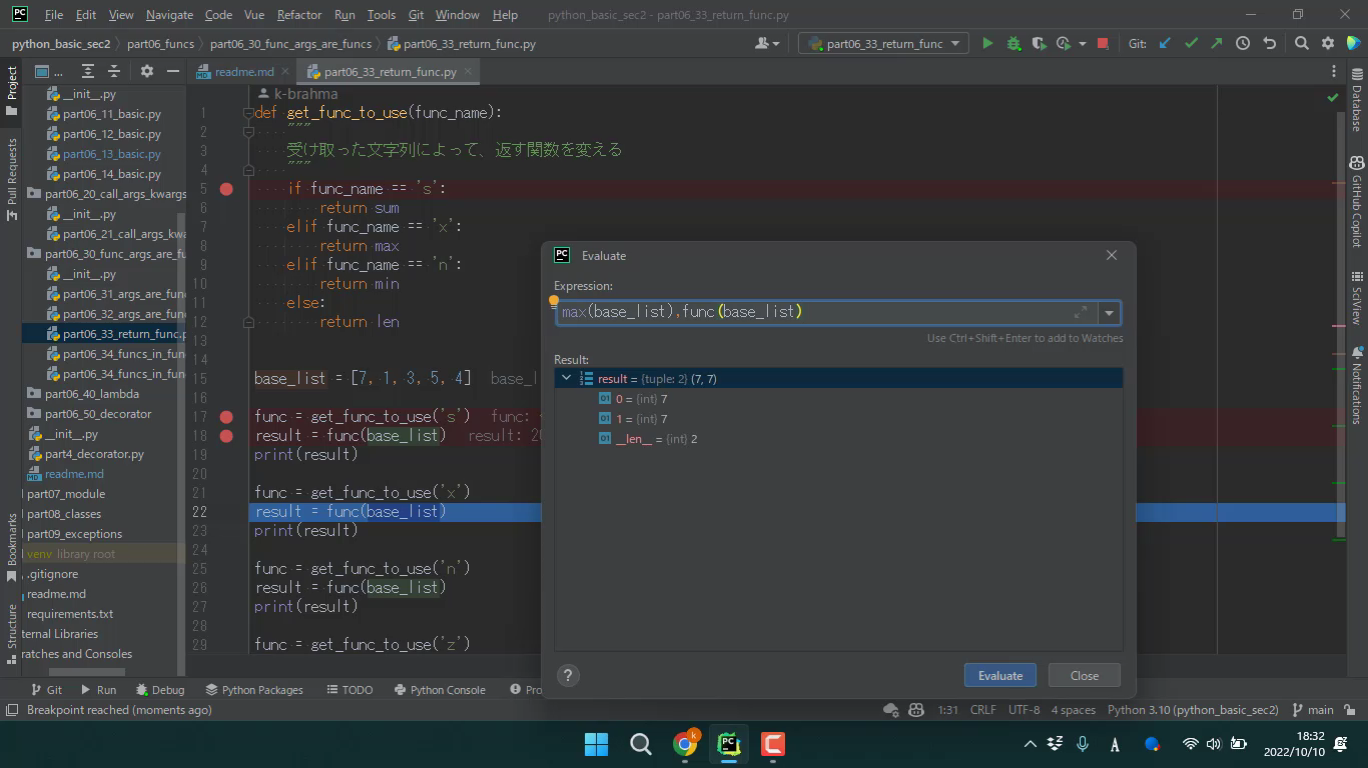Open Git history with the clock icon
Image resolution: width=1368 pixels, height=768 pixels.
(x=1242, y=43)
